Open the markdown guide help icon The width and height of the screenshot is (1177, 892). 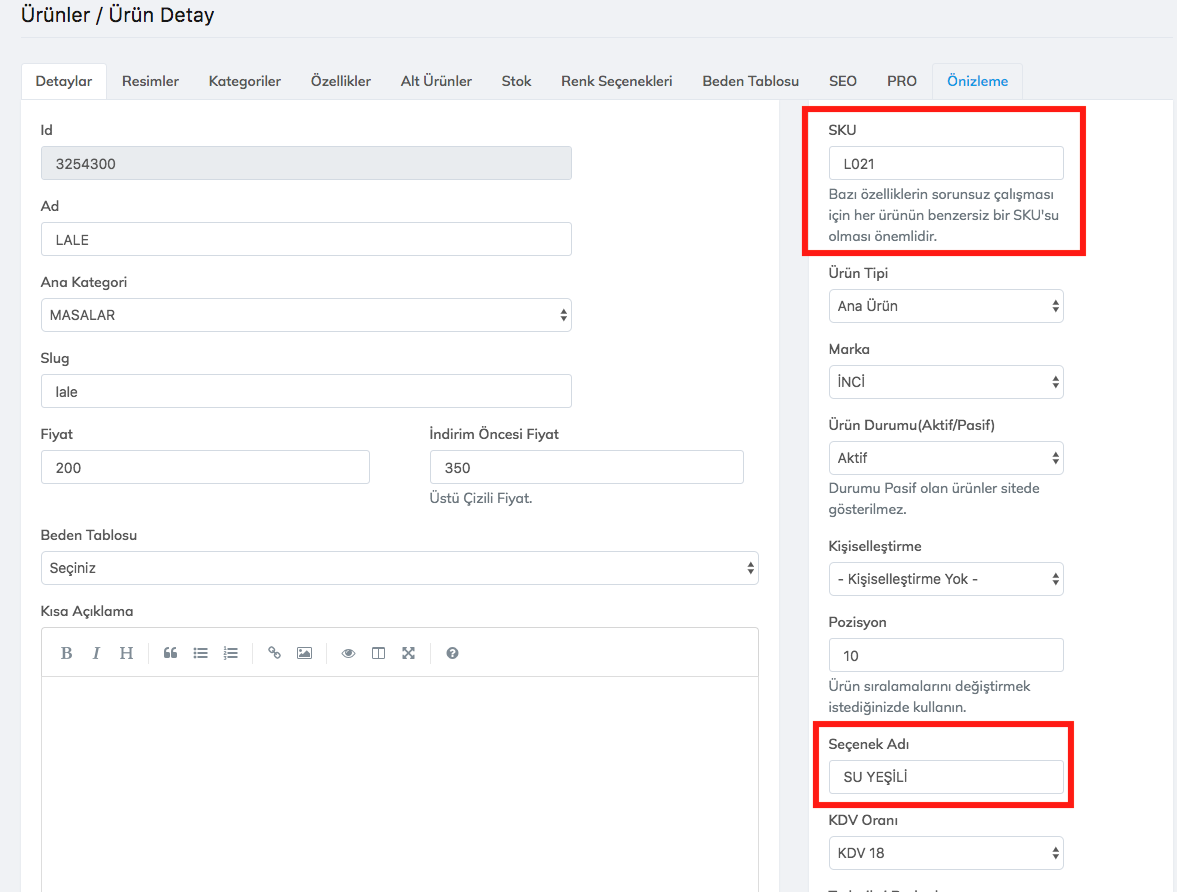tap(452, 653)
